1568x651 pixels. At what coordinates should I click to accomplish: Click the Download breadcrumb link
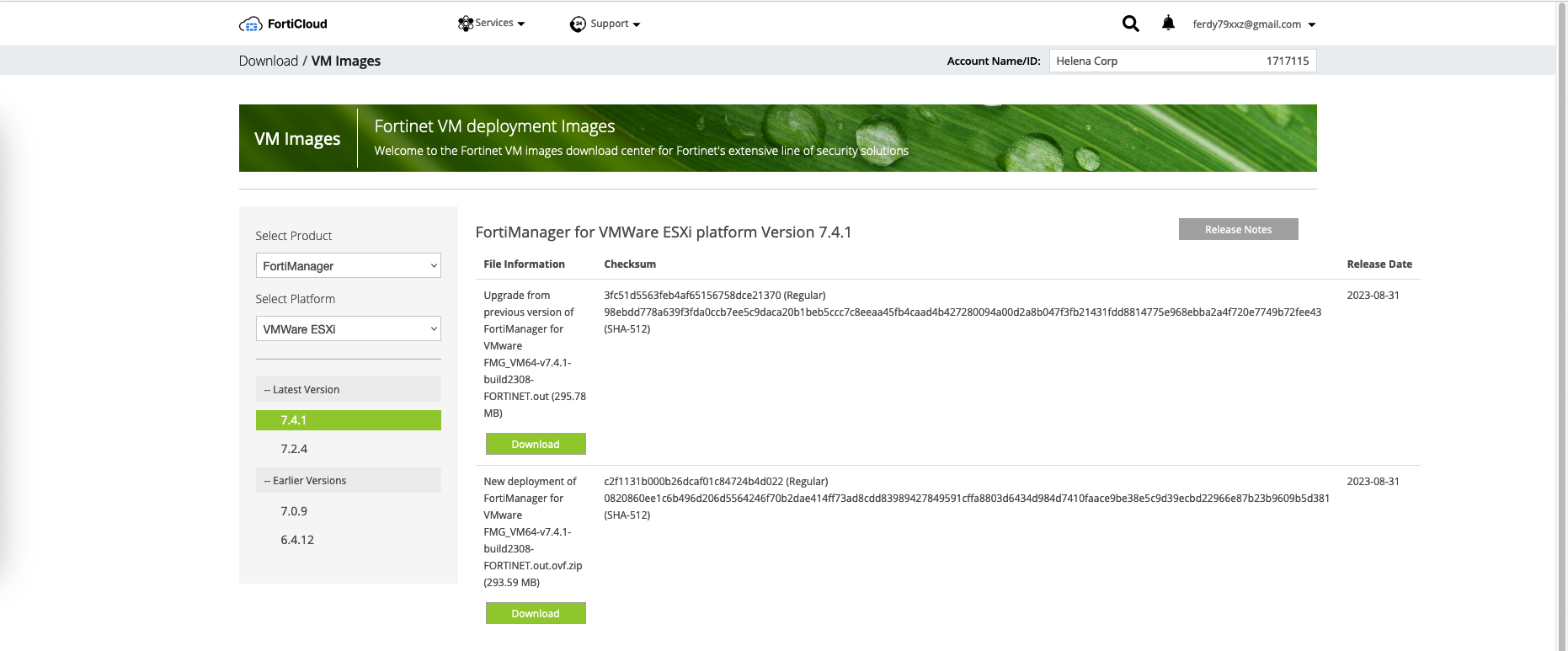(x=268, y=61)
